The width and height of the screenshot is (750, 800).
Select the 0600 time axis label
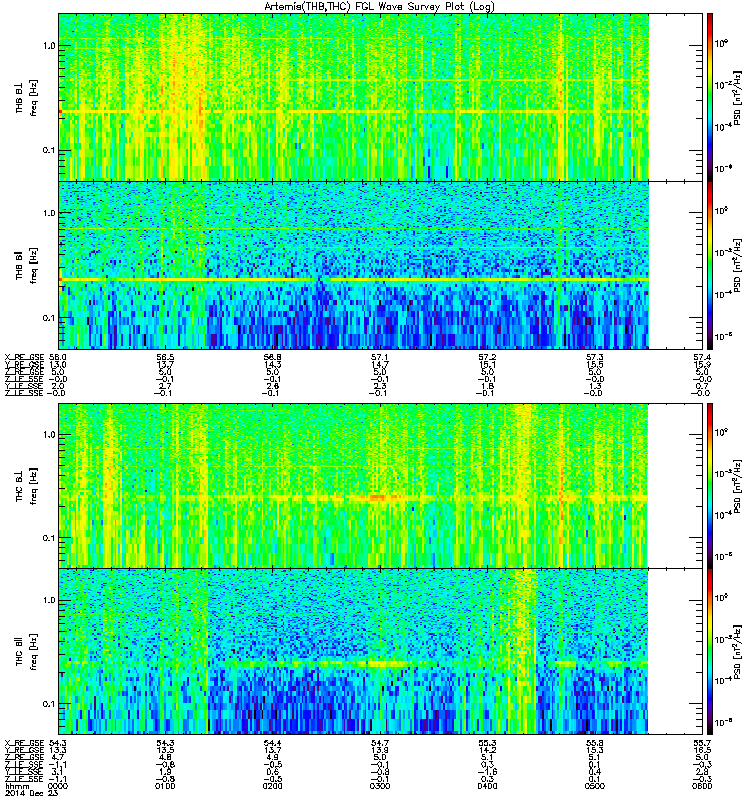pyautogui.click(x=702, y=786)
